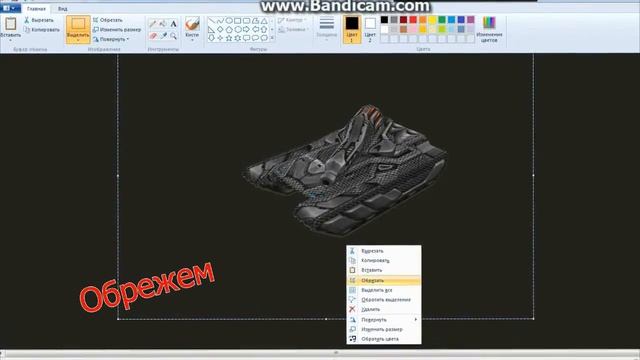Choose Выделить все in the context menu

pos(384,290)
